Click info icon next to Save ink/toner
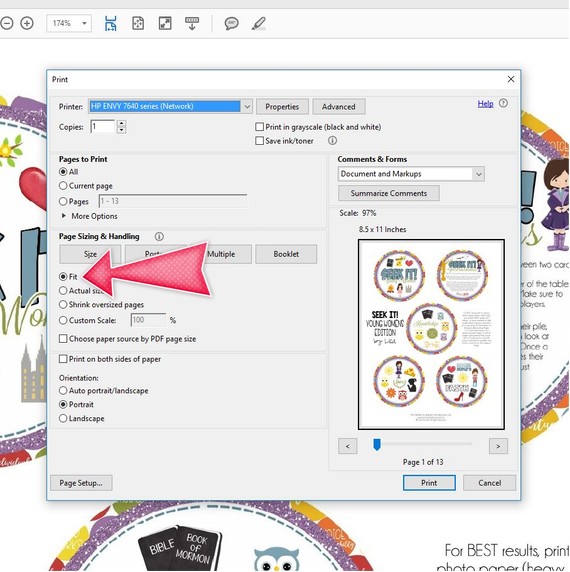Screen dimensions: 570x572 [332, 140]
